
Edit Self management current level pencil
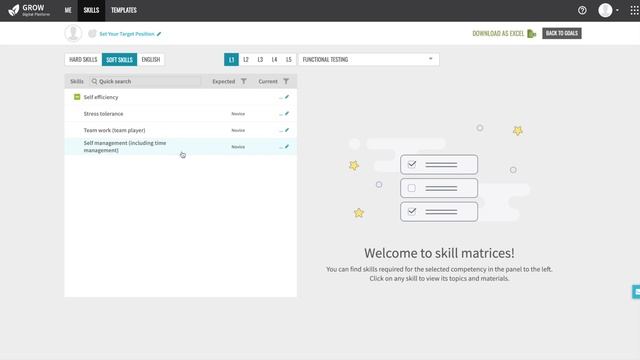(x=287, y=146)
